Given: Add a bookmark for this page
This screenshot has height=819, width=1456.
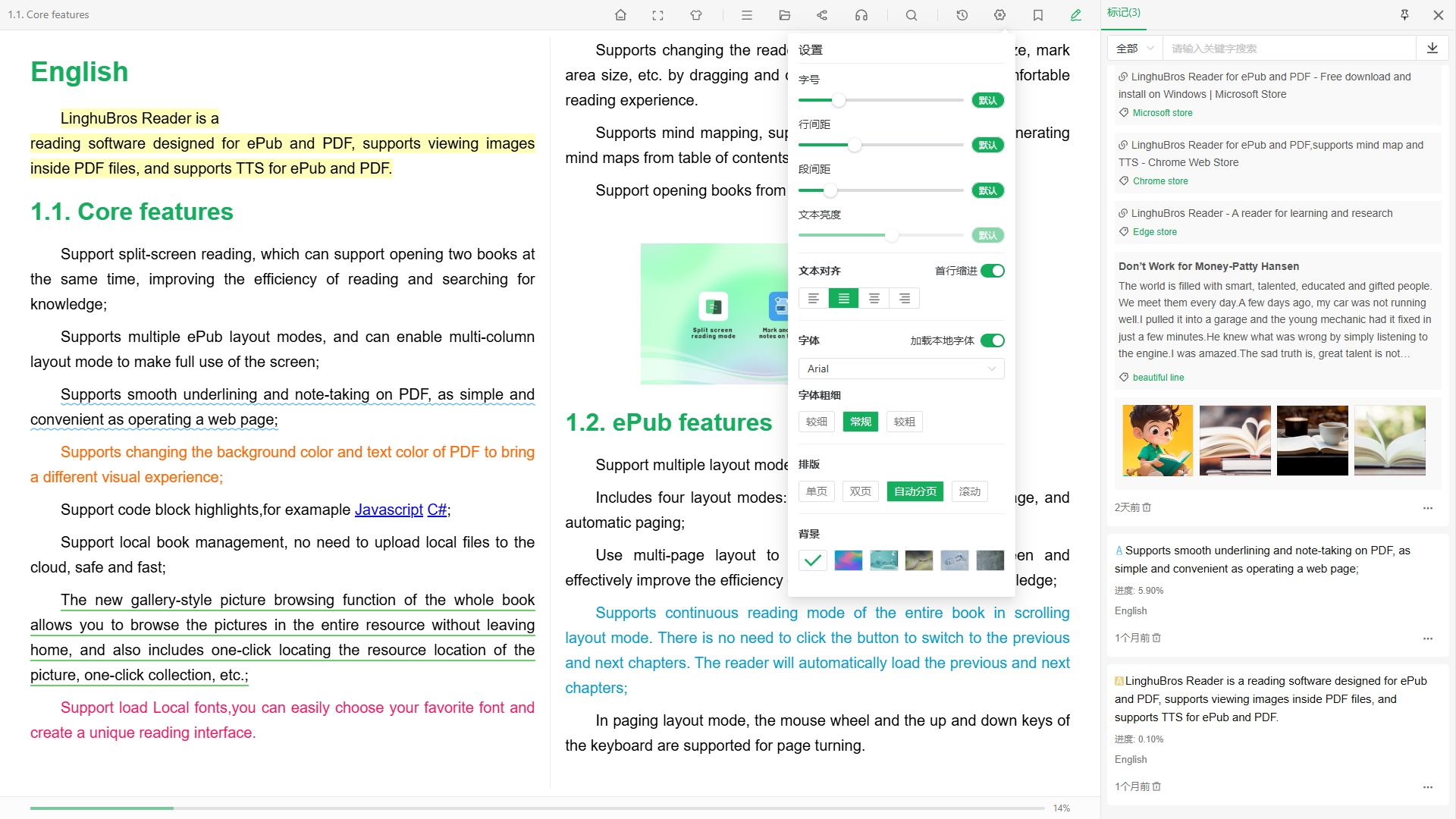Looking at the screenshot, I should pos(1038,15).
